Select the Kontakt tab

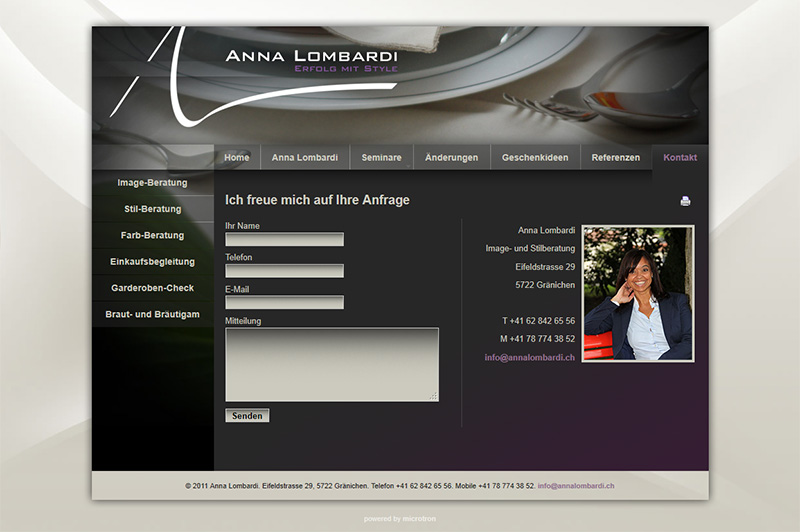coord(680,158)
